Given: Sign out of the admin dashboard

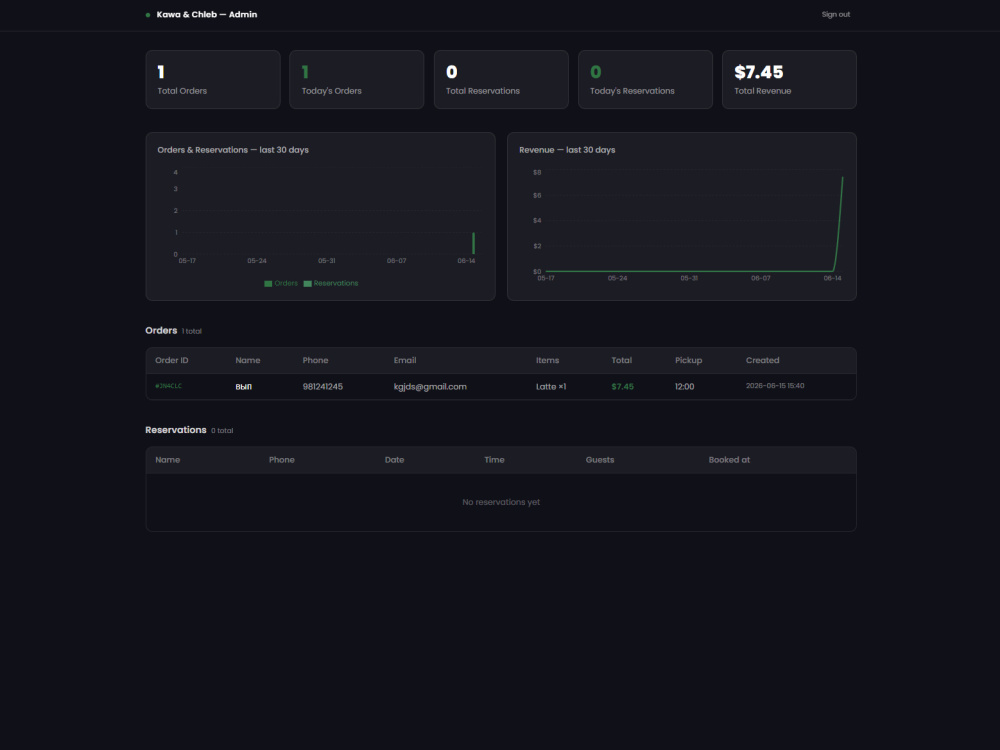Looking at the screenshot, I should point(835,14).
